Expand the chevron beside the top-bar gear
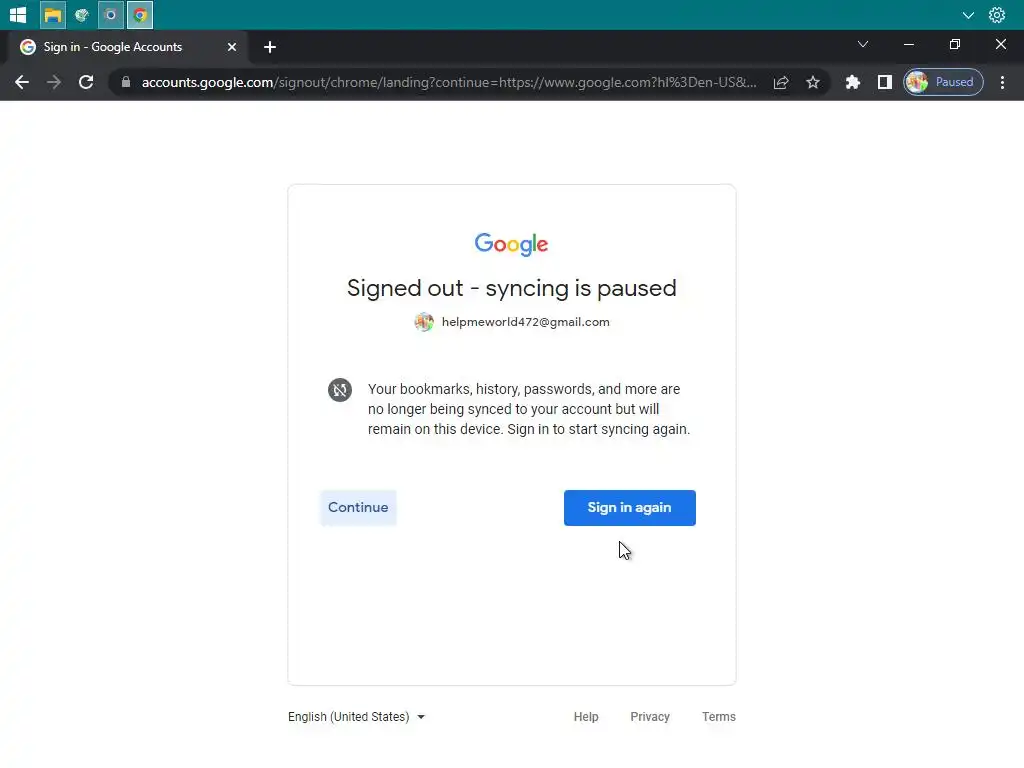This screenshot has height=768, width=1024. click(968, 15)
